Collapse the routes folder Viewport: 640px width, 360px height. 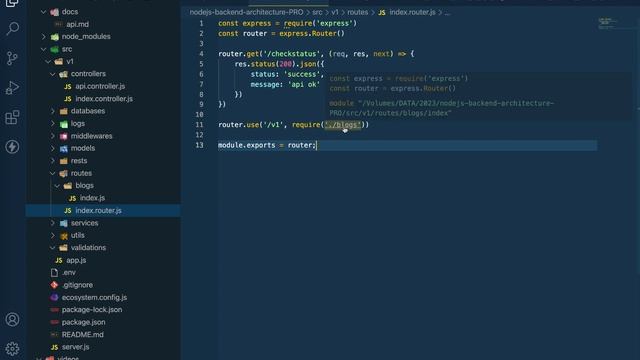pos(53,173)
